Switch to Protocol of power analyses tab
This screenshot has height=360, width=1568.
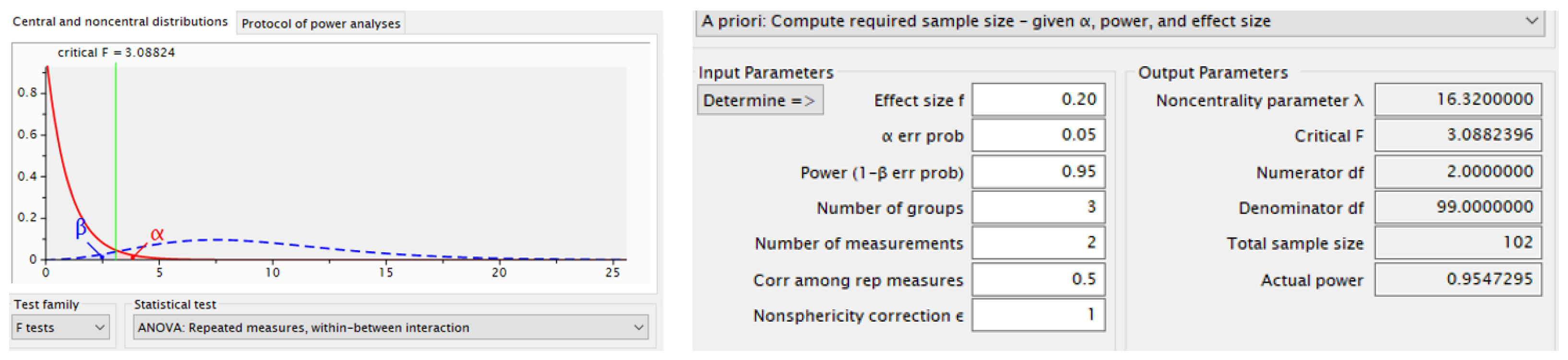coord(321,23)
